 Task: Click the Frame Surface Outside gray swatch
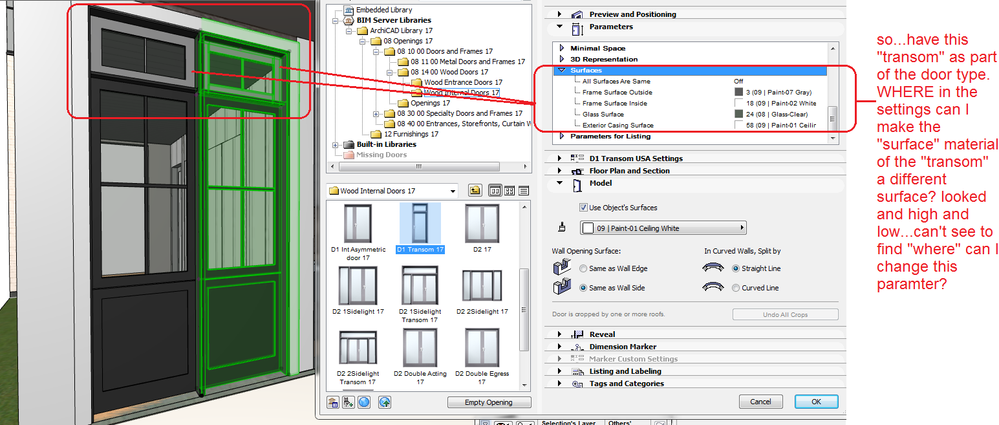[x=739, y=92]
